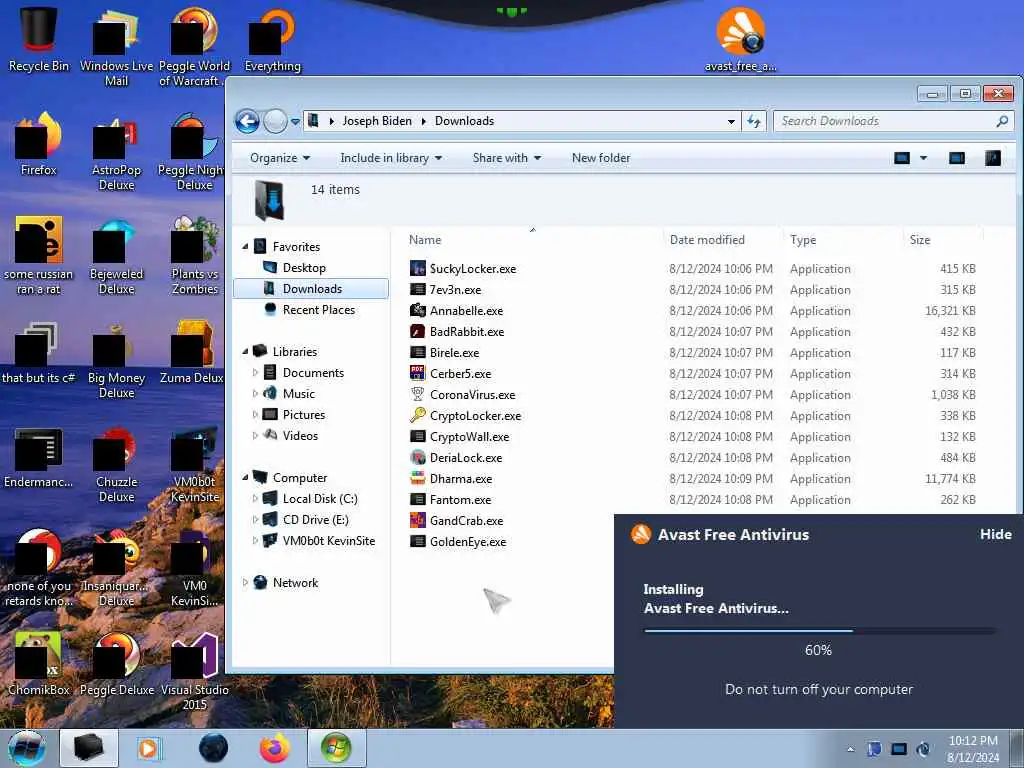
Task: Open the Share with menu
Action: coord(507,158)
